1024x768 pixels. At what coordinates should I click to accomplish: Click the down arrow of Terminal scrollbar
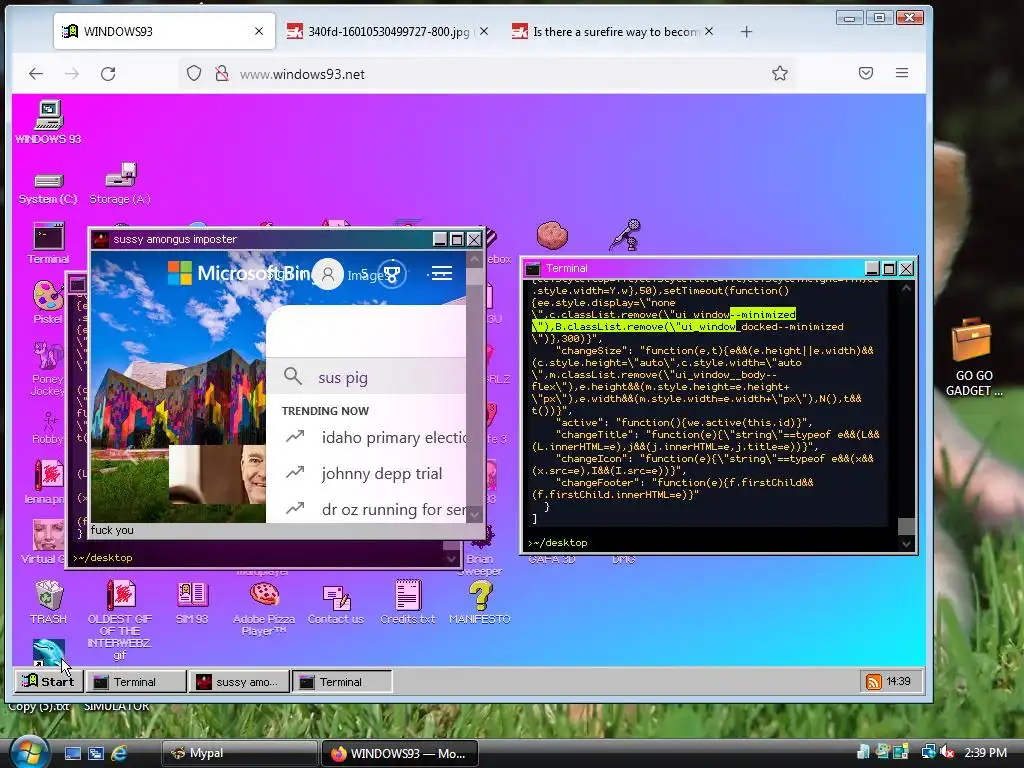pos(906,543)
